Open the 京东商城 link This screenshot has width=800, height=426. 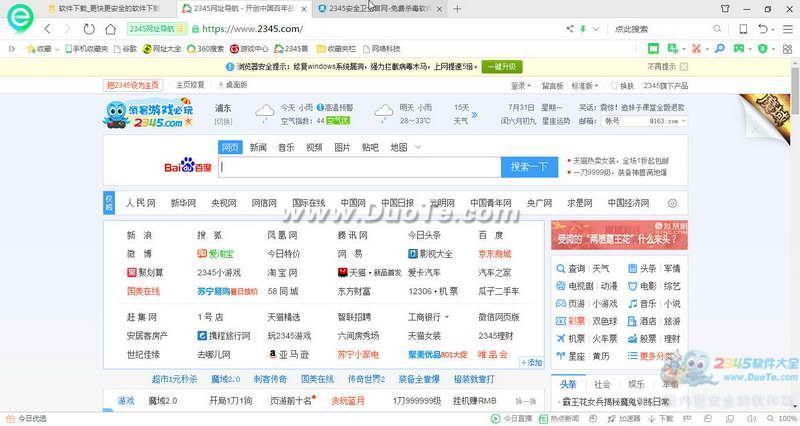494,254
